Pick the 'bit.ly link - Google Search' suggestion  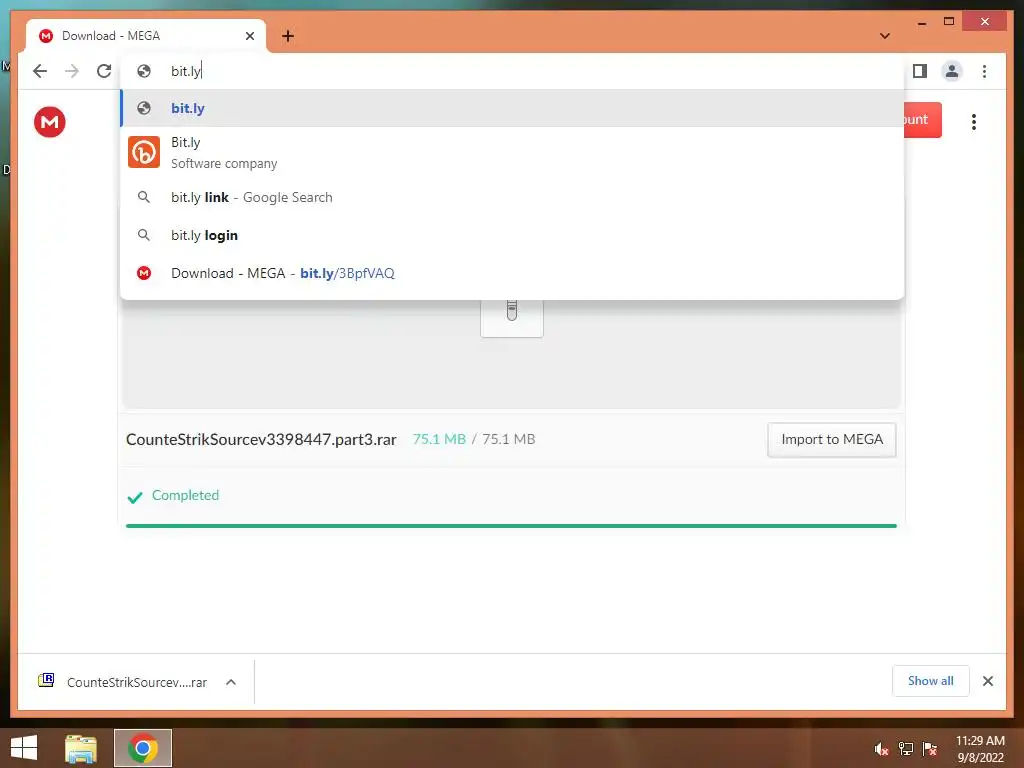coord(513,197)
